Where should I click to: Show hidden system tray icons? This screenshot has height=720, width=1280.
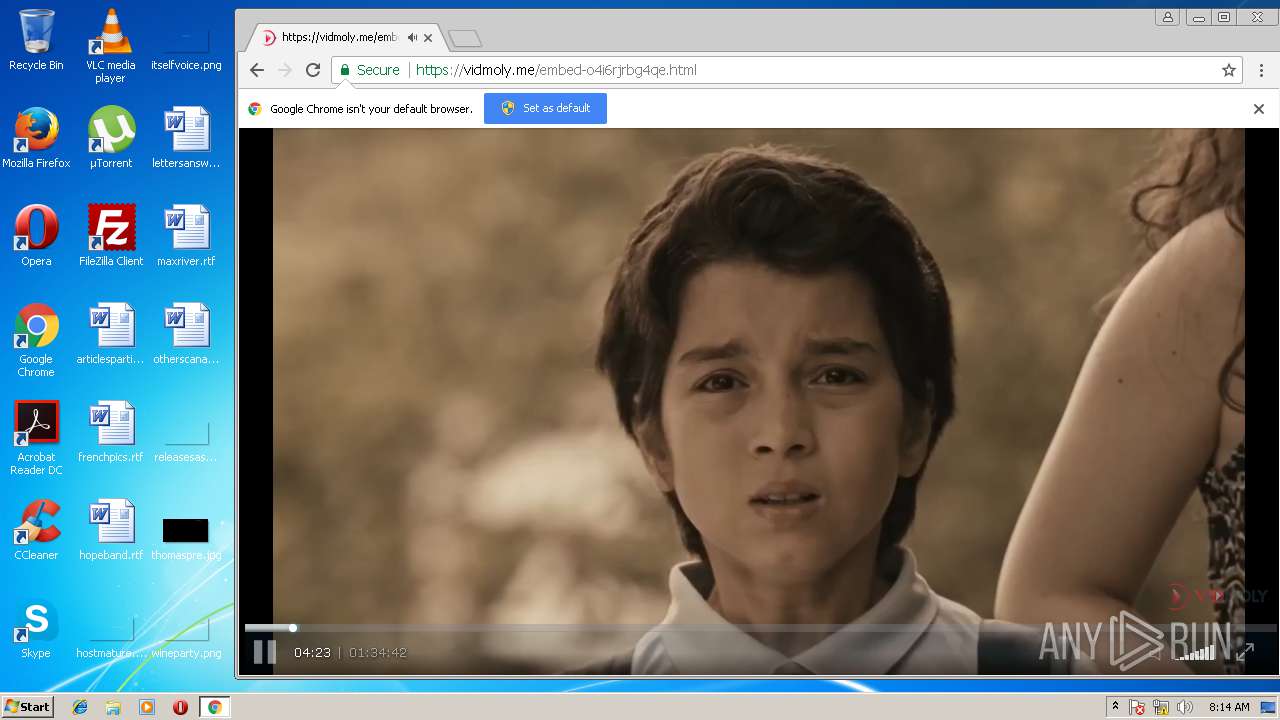pyautogui.click(x=1115, y=707)
